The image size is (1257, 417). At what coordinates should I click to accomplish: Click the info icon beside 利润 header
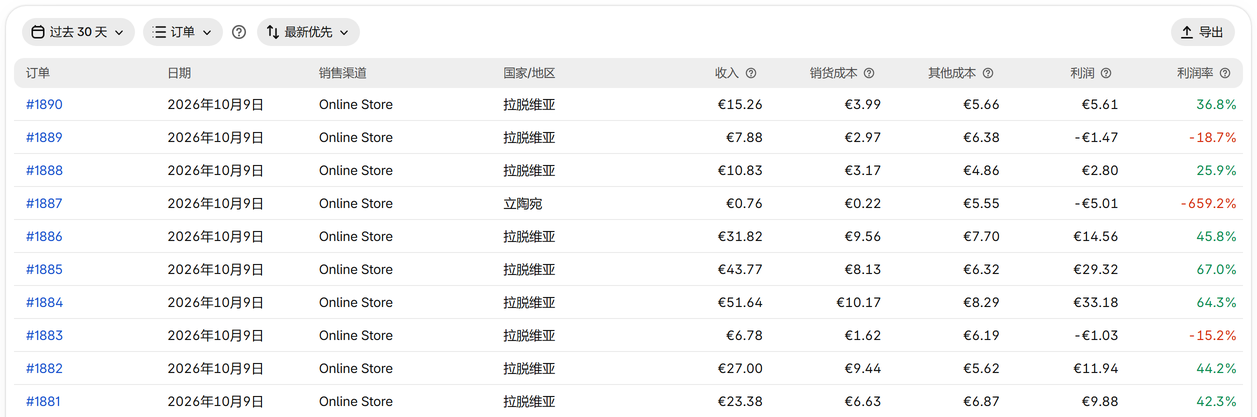click(1107, 73)
